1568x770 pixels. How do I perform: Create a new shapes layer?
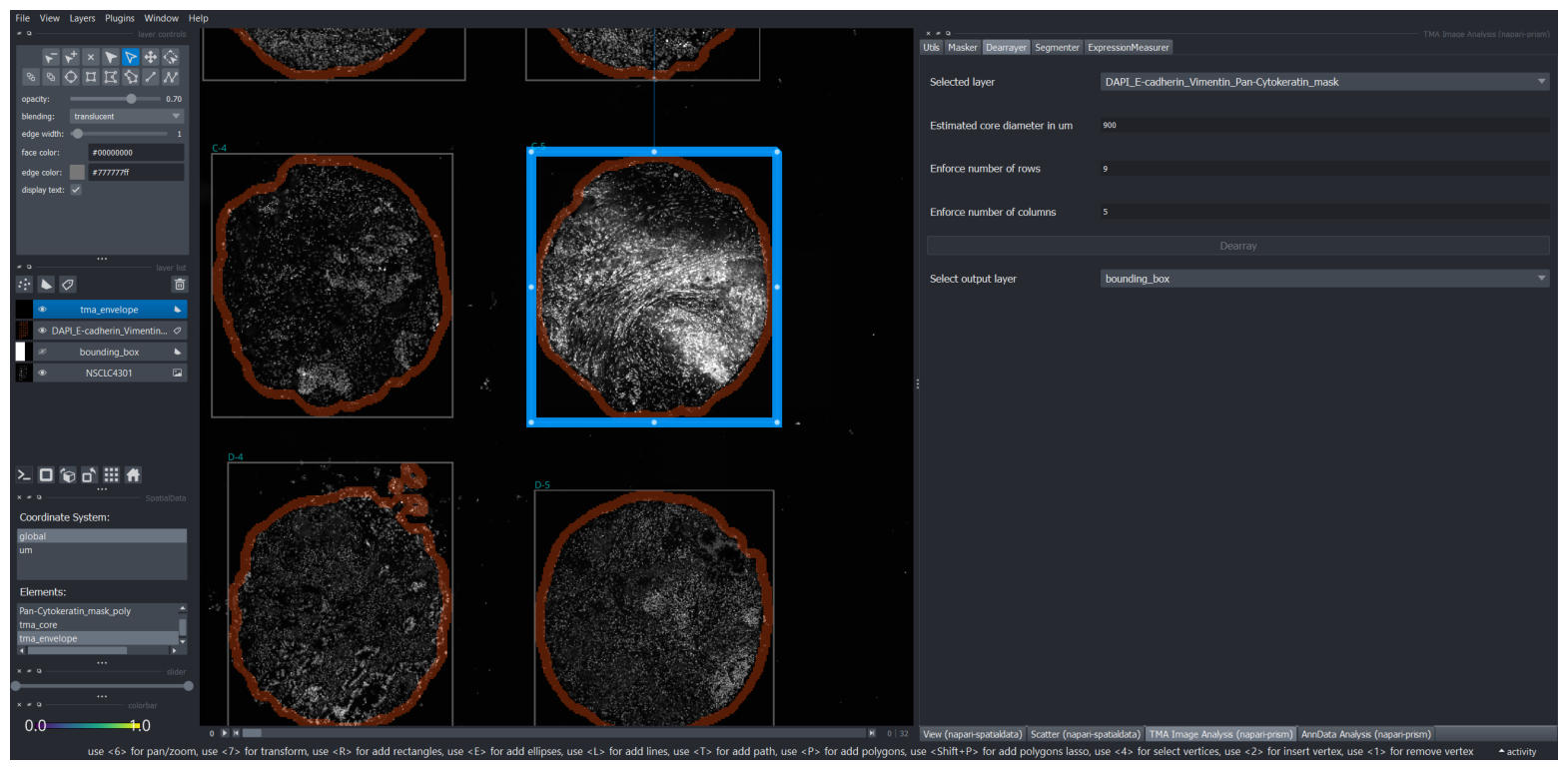pos(46,284)
